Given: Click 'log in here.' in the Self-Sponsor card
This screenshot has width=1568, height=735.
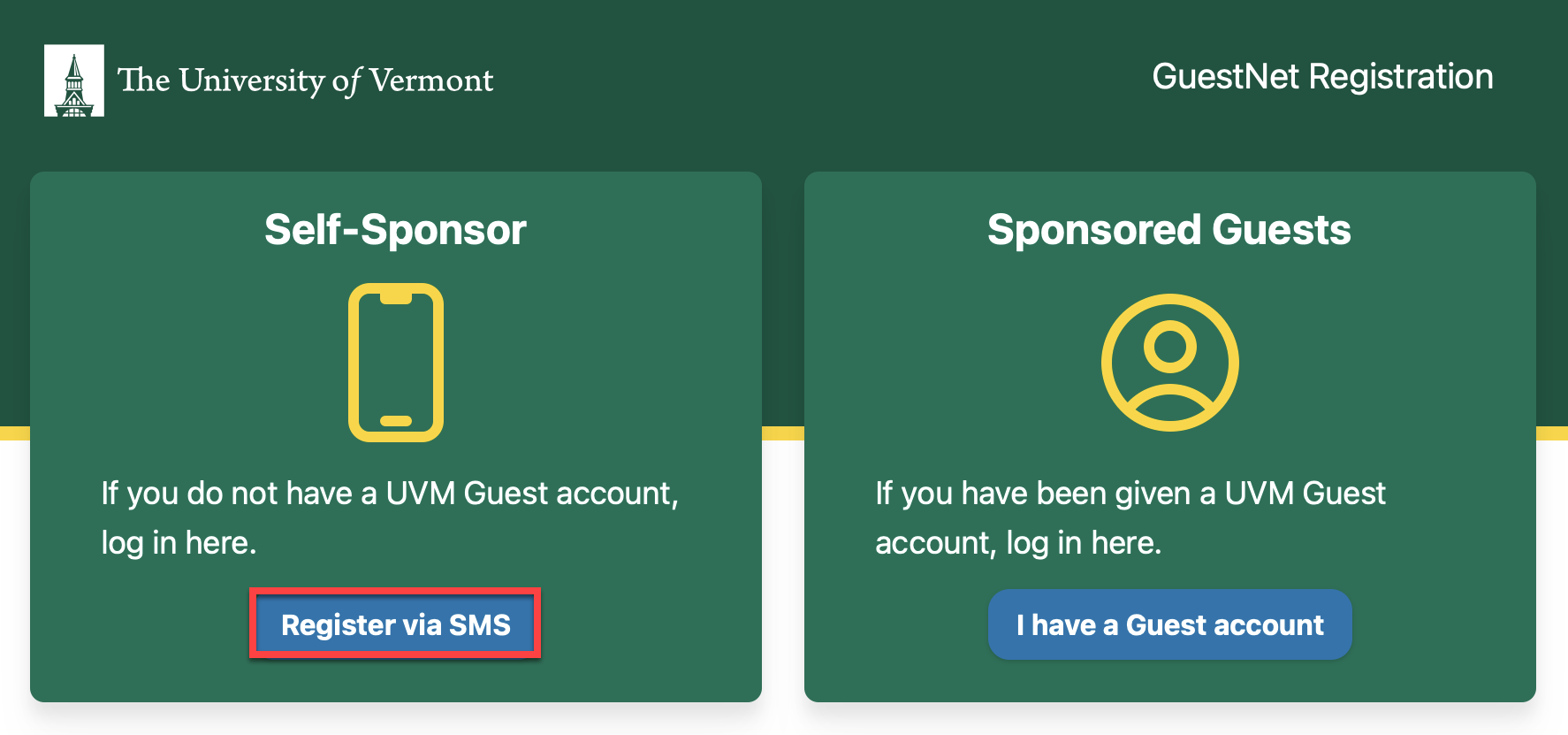Looking at the screenshot, I should click(x=179, y=542).
